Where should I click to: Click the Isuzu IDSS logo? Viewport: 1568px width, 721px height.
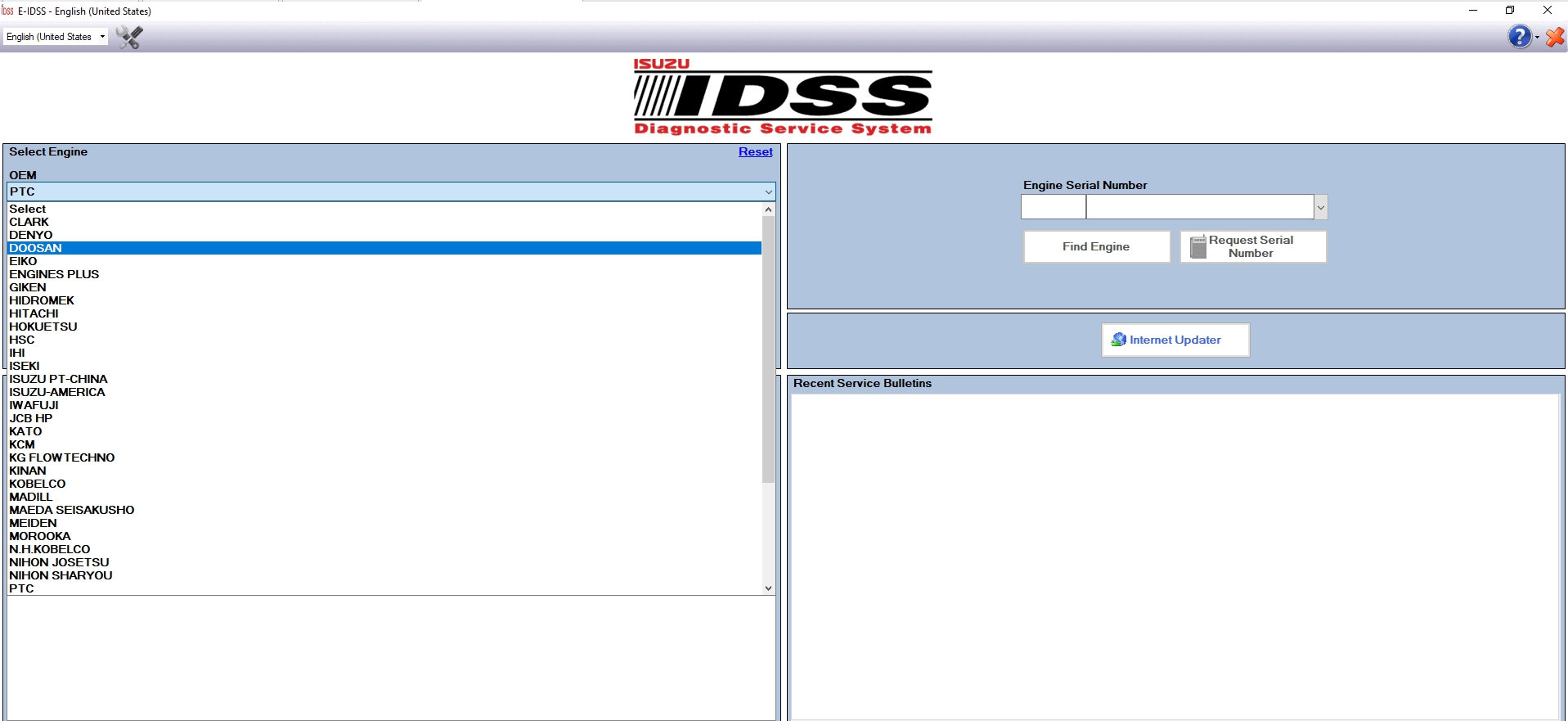point(783,97)
